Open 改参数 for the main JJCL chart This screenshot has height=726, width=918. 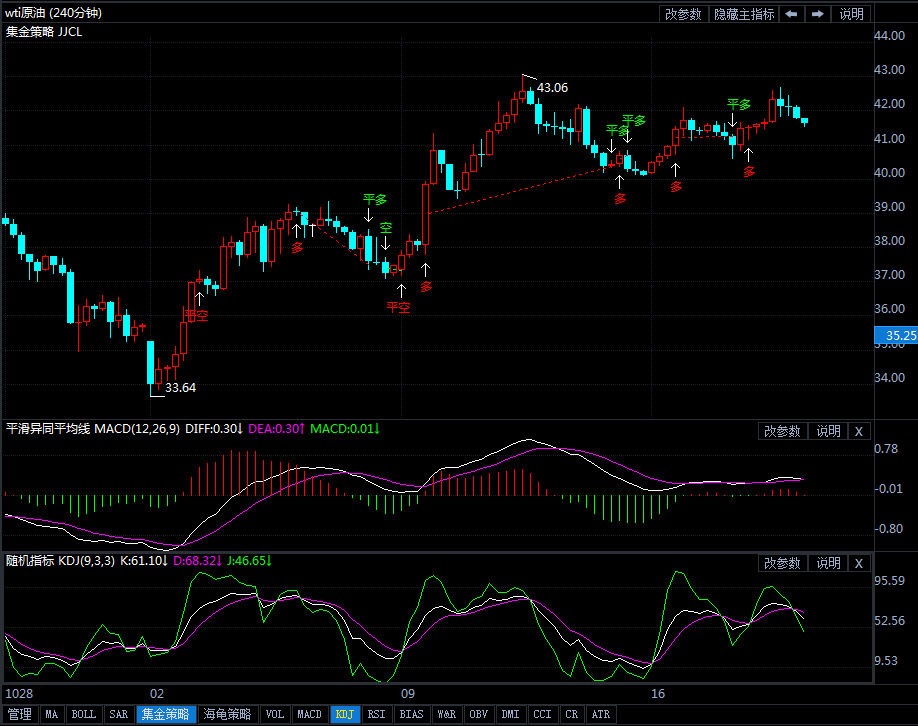point(684,14)
